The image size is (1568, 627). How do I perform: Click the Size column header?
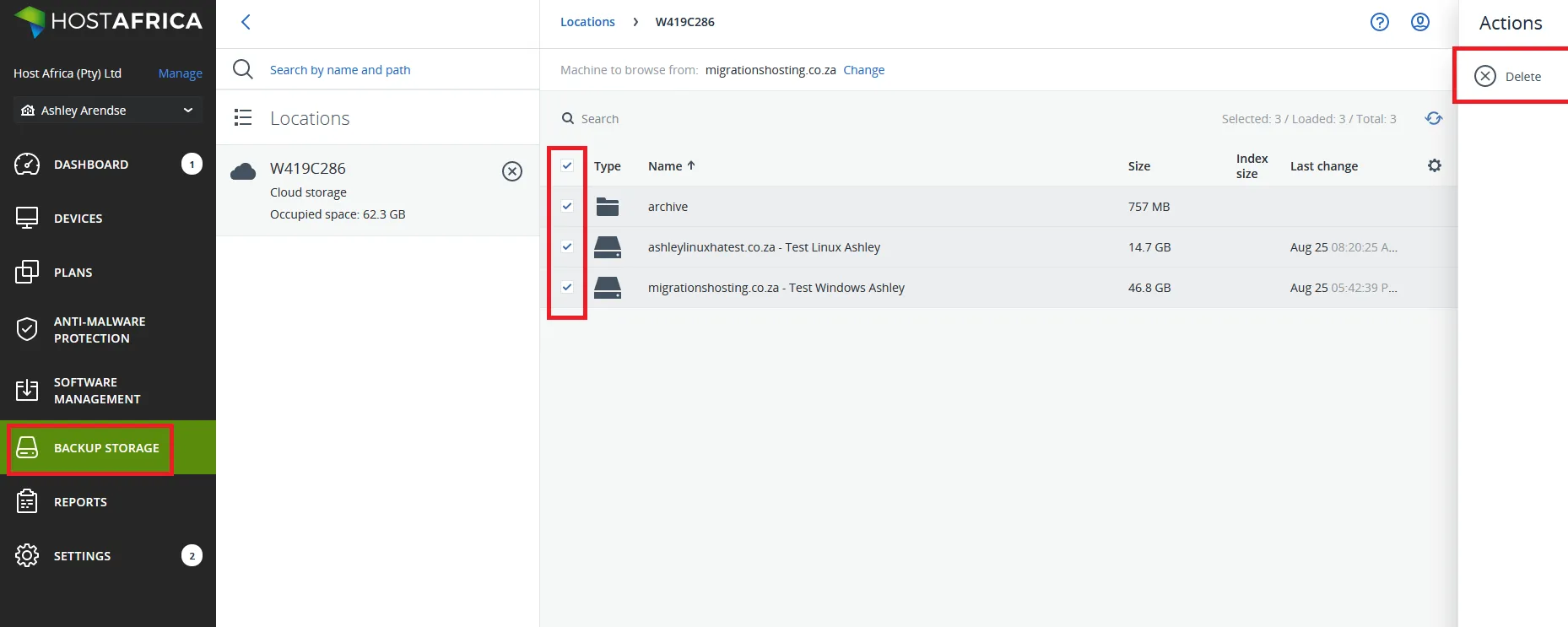(x=1139, y=166)
